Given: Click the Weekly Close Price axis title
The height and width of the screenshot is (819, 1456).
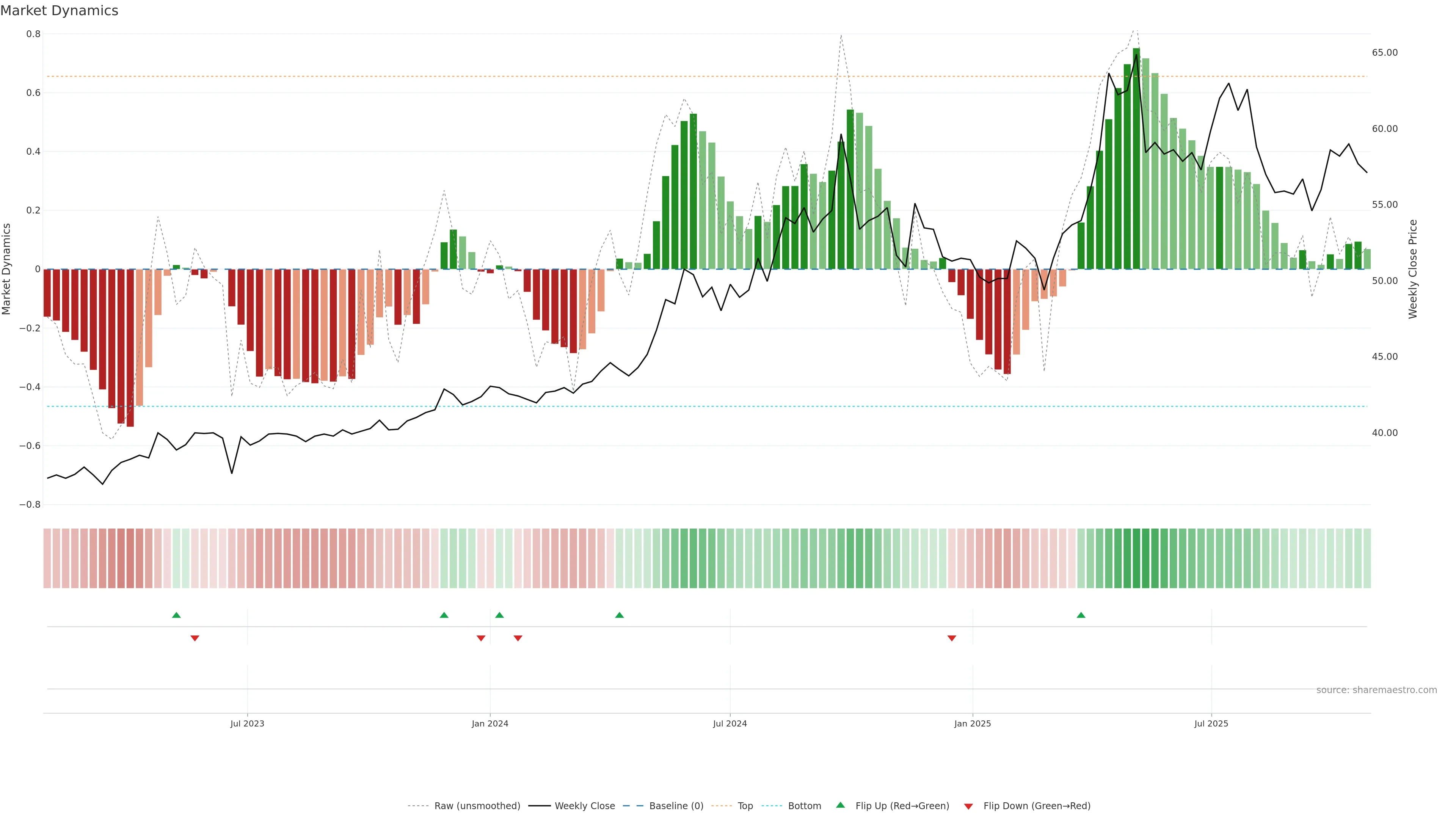Looking at the screenshot, I should [x=1413, y=269].
